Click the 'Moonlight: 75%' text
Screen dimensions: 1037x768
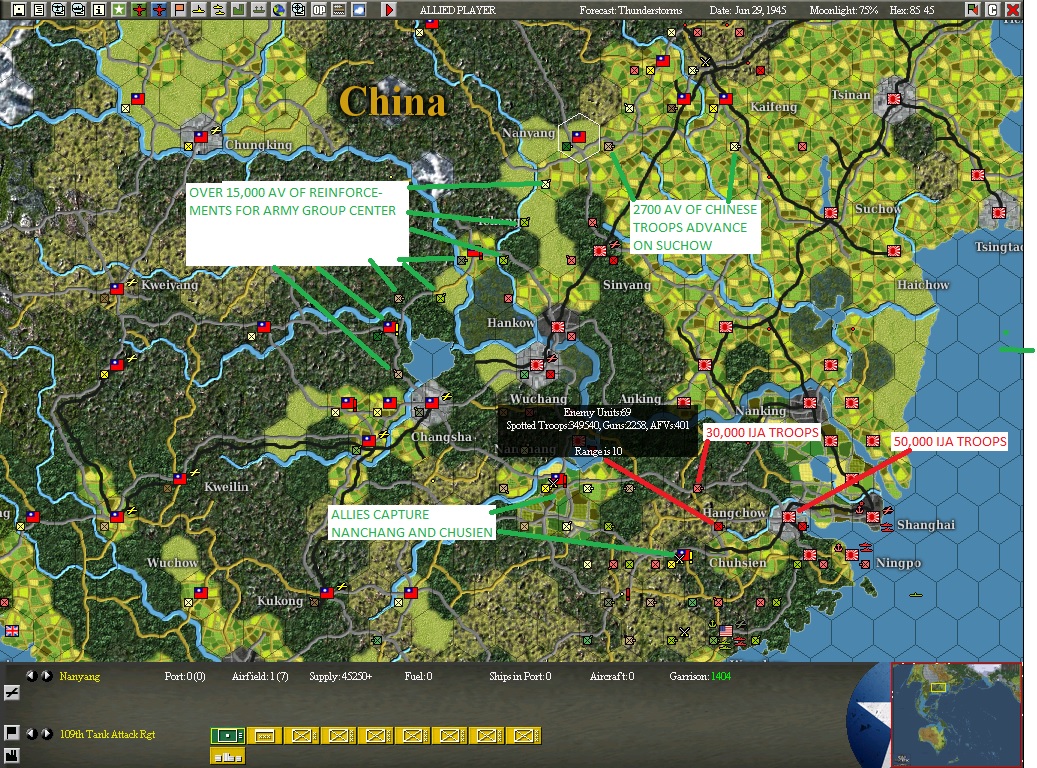[x=843, y=10]
